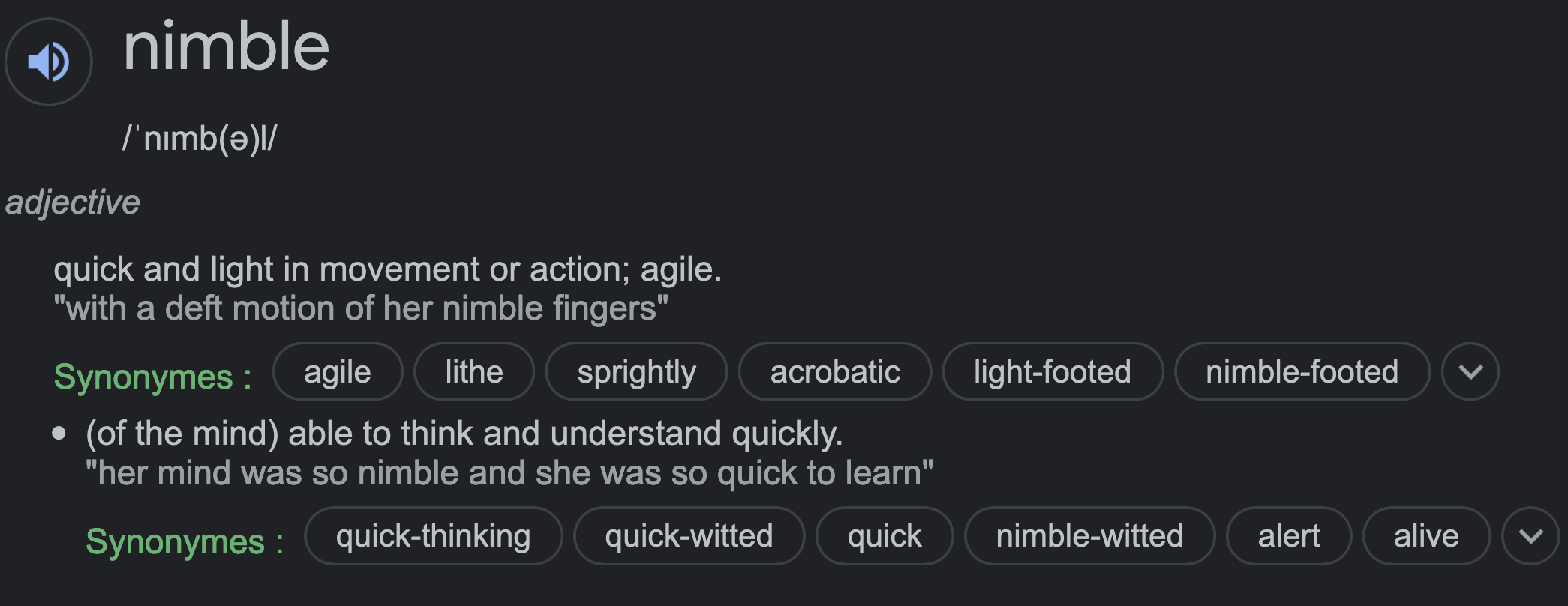
Task: Play the pronunciation audio for nimble
Action: tap(48, 61)
